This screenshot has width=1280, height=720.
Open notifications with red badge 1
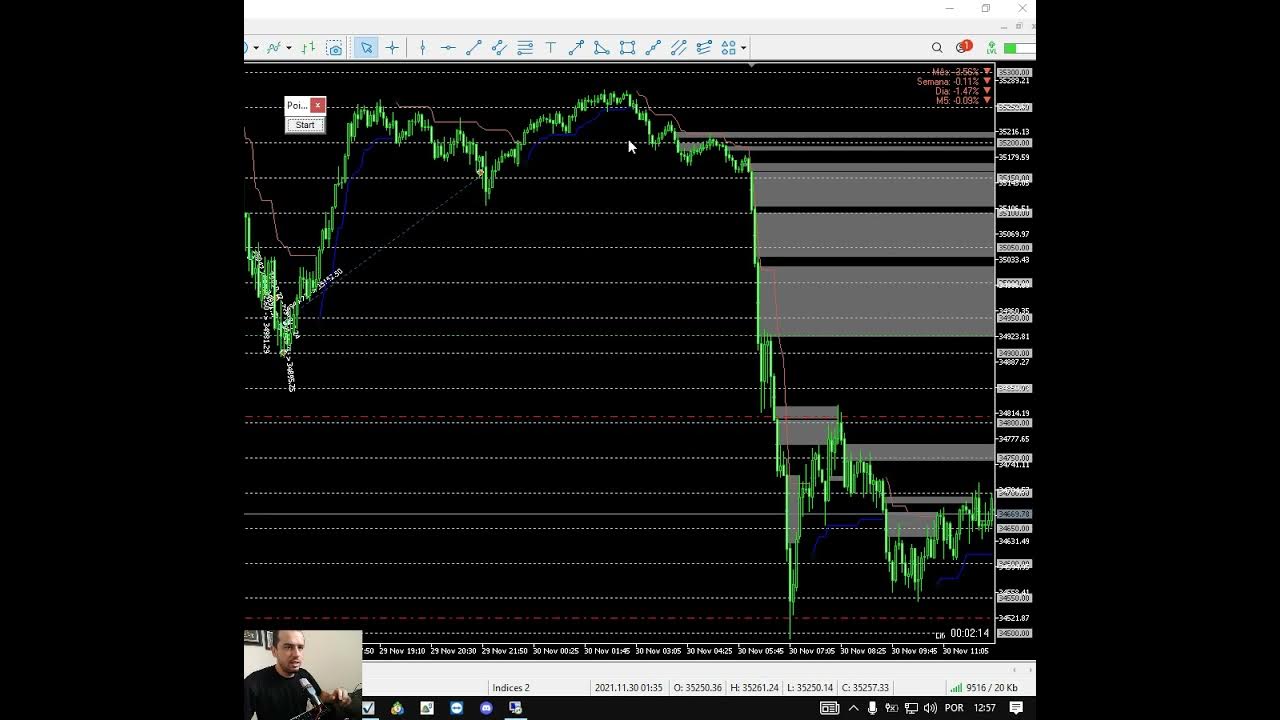[963, 47]
